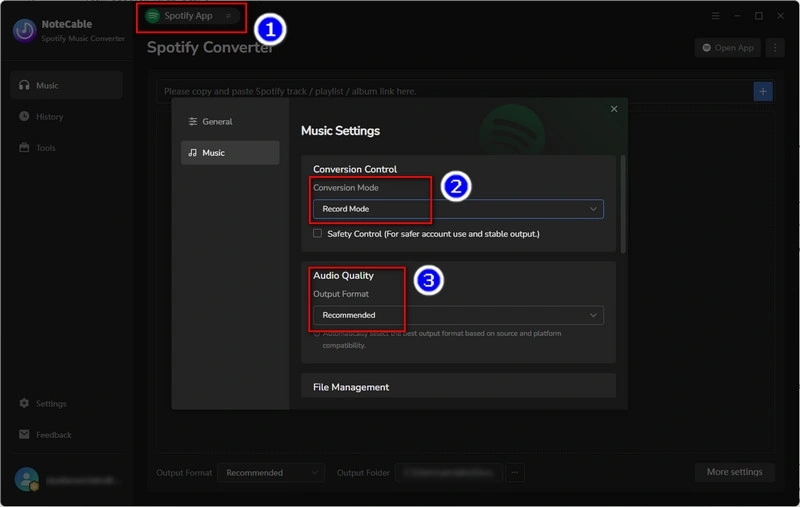The height and width of the screenshot is (507, 800).
Task: Open the Music section in sidebar
Action: pyautogui.click(x=66, y=85)
